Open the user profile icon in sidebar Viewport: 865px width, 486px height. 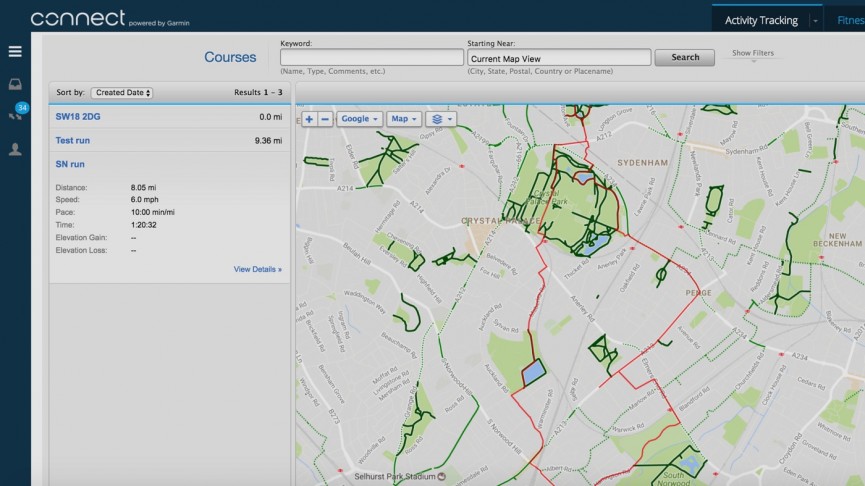tap(15, 149)
